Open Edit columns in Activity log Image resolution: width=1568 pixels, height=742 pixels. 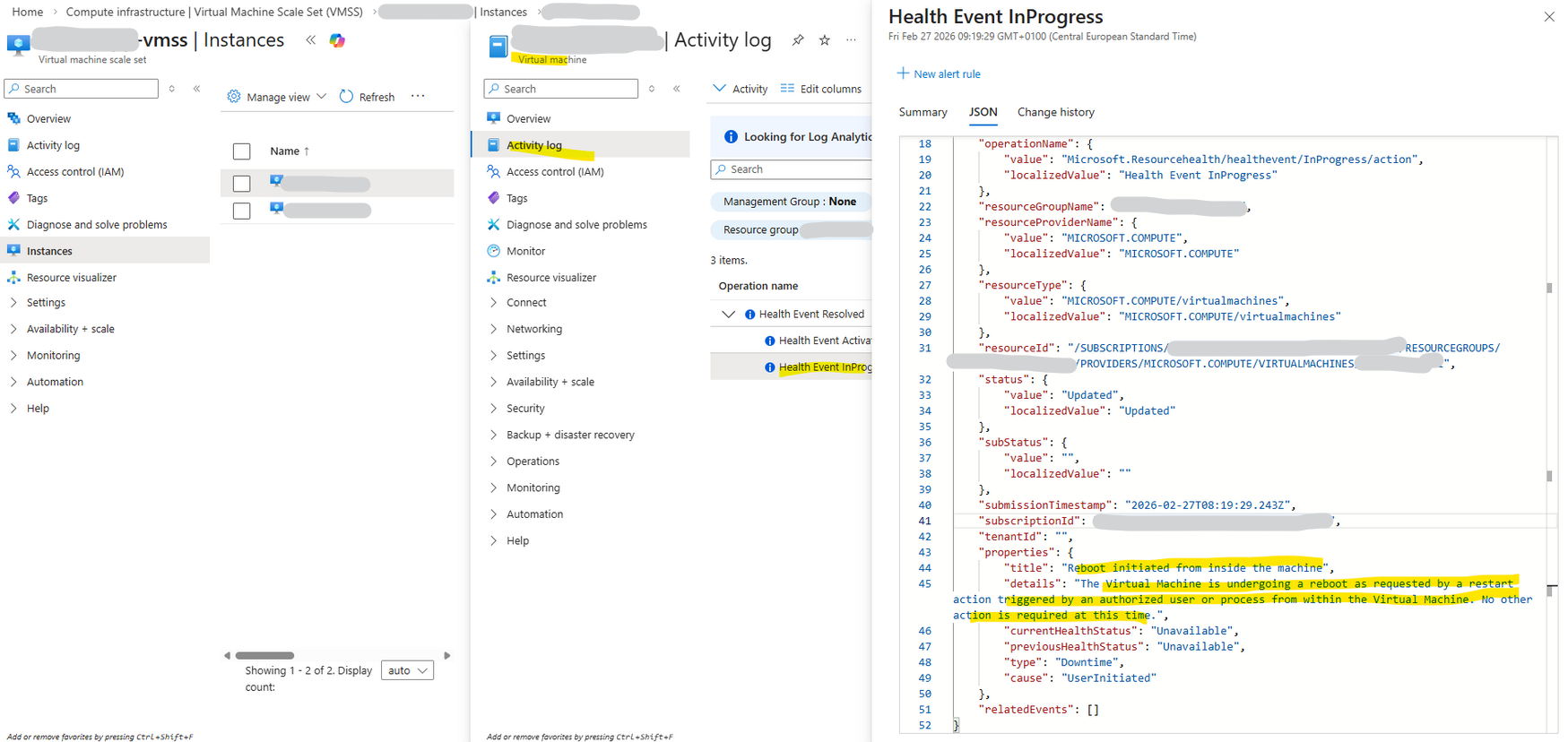(821, 89)
